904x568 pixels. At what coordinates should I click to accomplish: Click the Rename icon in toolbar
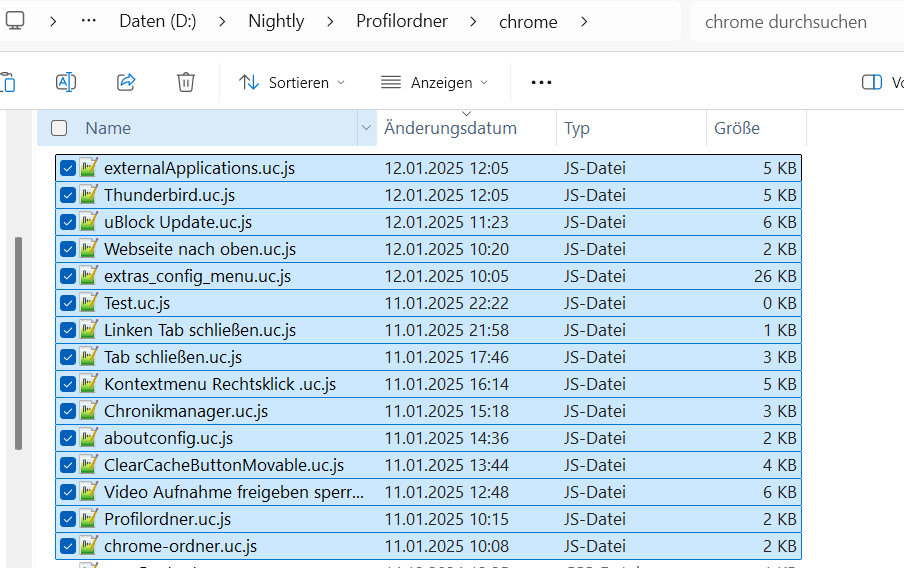[x=66, y=82]
